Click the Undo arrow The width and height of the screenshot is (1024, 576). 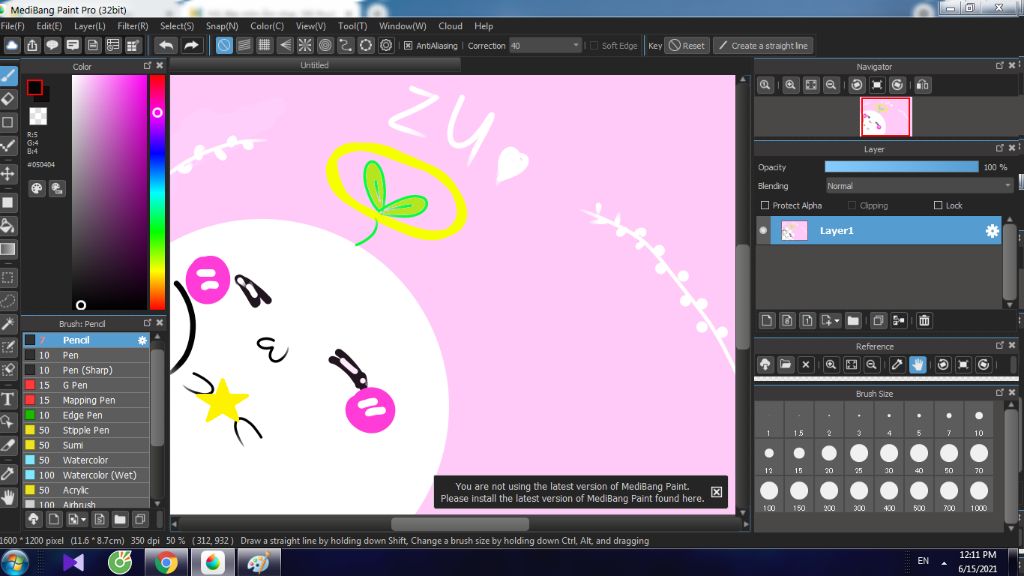167,46
